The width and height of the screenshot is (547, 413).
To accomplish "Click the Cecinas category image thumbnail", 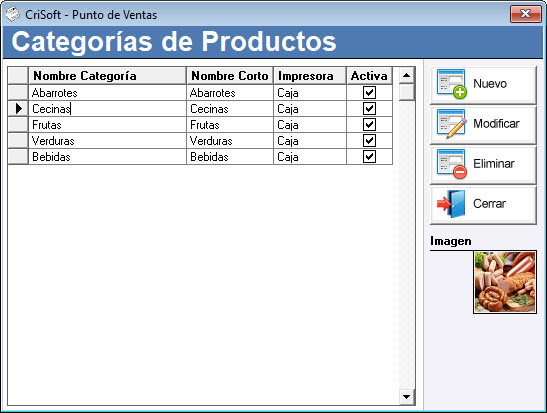I will click(x=505, y=282).
